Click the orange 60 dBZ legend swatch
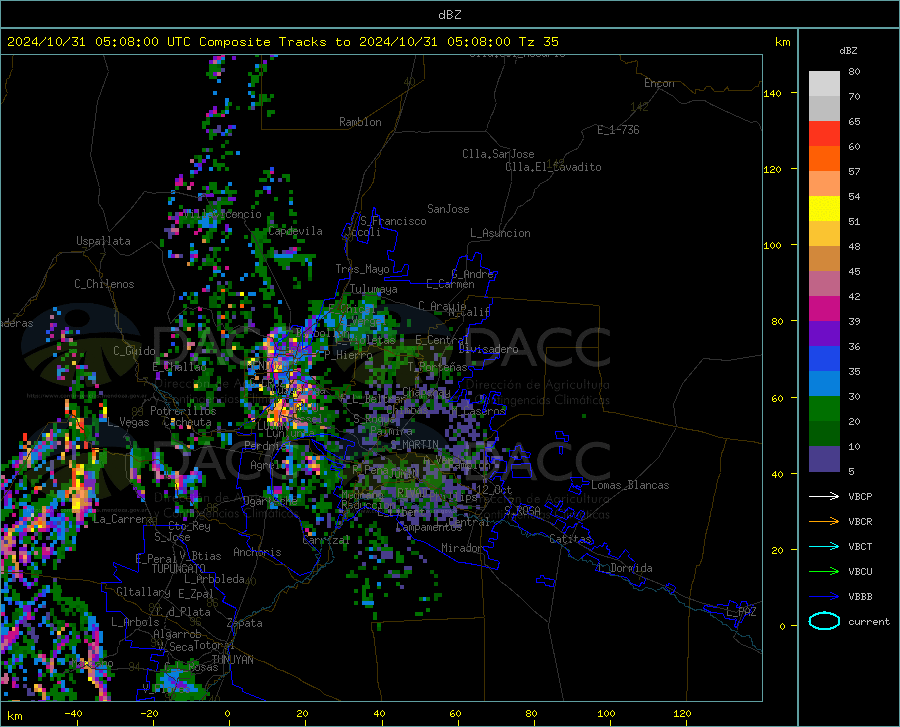The height and width of the screenshot is (727, 900). [x=824, y=158]
